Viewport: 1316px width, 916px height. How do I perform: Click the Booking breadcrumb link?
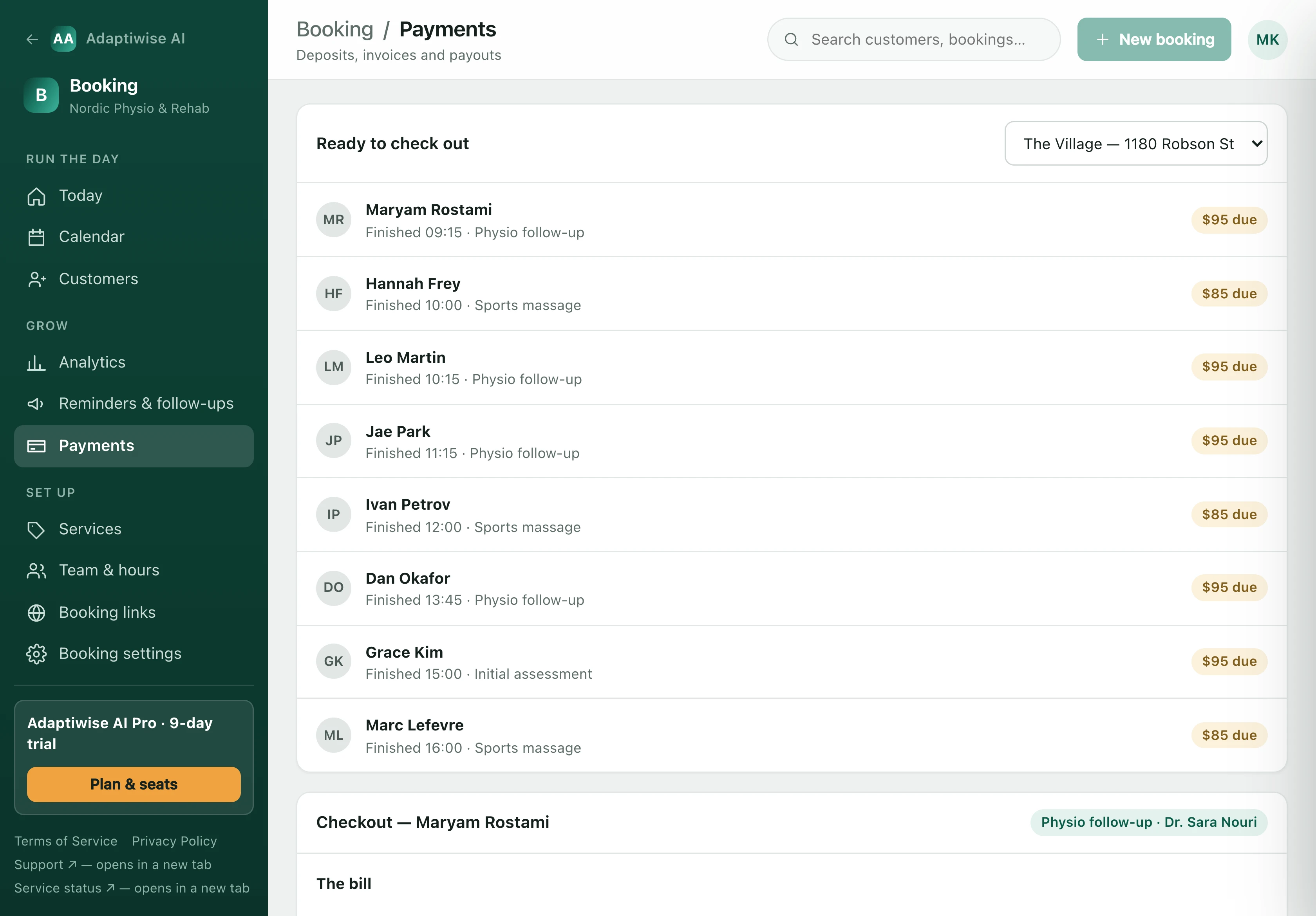click(x=335, y=29)
